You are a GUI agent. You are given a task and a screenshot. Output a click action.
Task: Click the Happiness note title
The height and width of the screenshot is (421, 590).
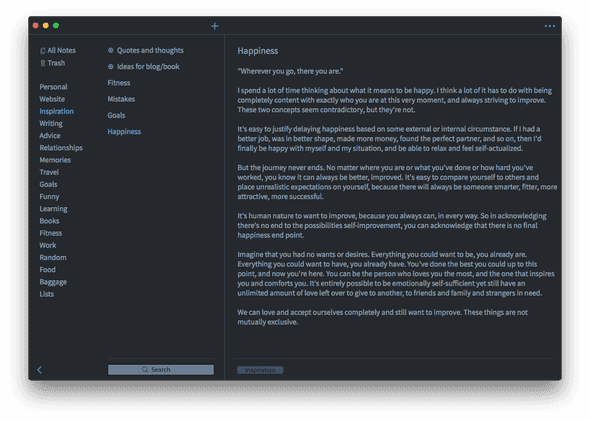[258, 51]
